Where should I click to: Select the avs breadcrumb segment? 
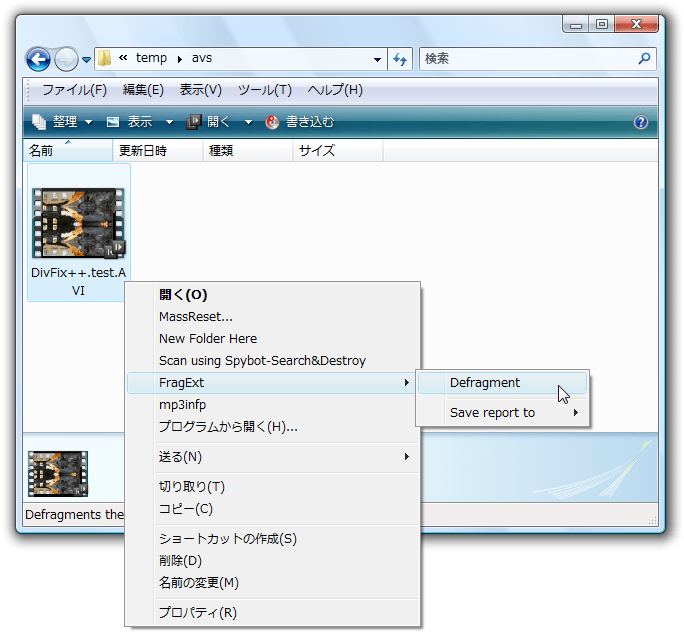(202, 58)
